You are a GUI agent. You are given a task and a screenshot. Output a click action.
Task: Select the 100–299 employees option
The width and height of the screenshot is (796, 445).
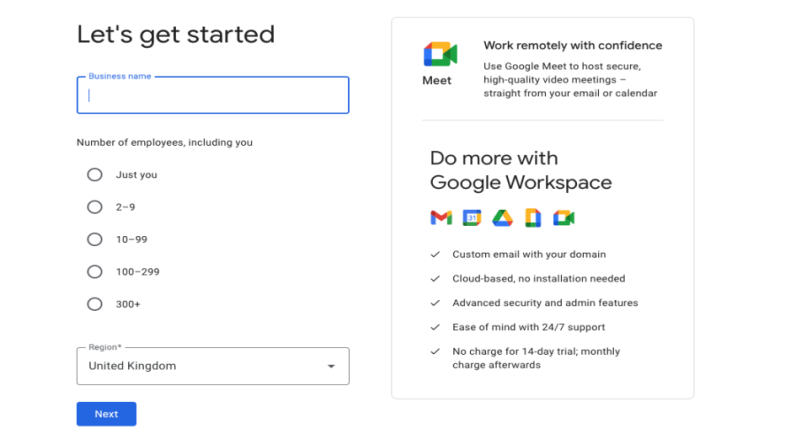coord(94,272)
